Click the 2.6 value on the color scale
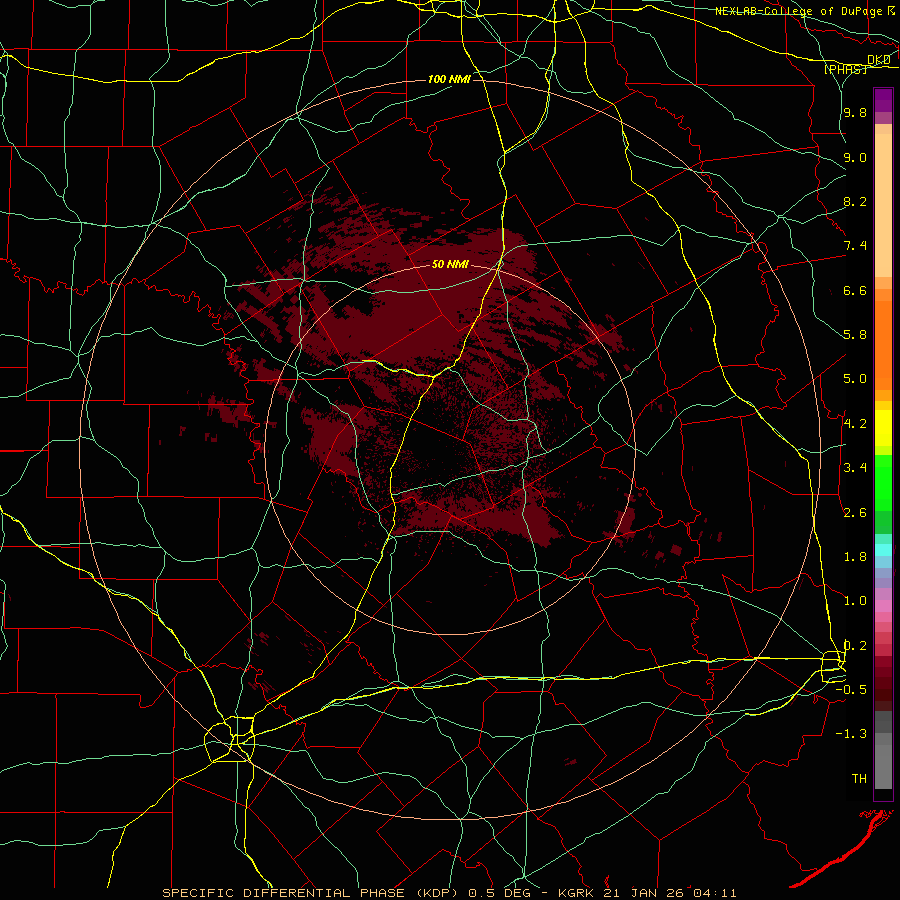The height and width of the screenshot is (900, 900). pos(855,512)
